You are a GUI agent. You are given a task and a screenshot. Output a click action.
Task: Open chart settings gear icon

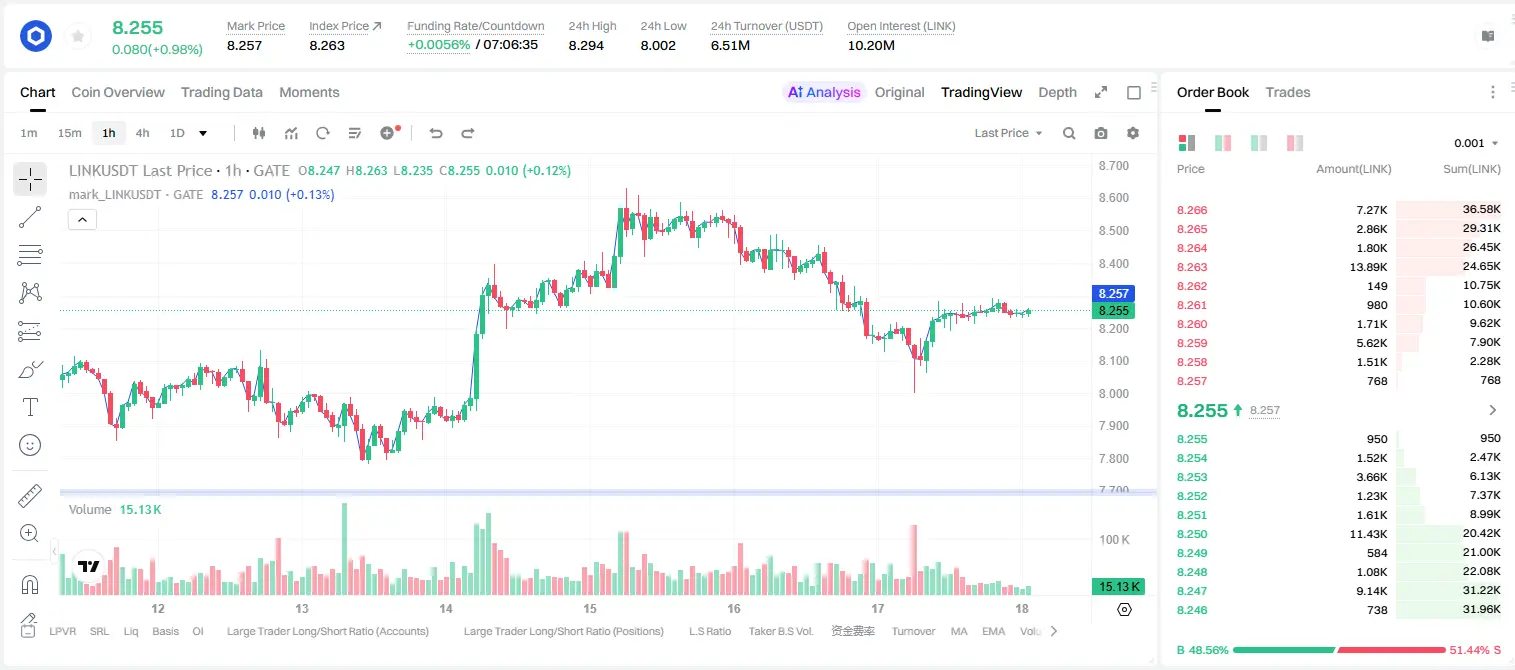[1133, 133]
